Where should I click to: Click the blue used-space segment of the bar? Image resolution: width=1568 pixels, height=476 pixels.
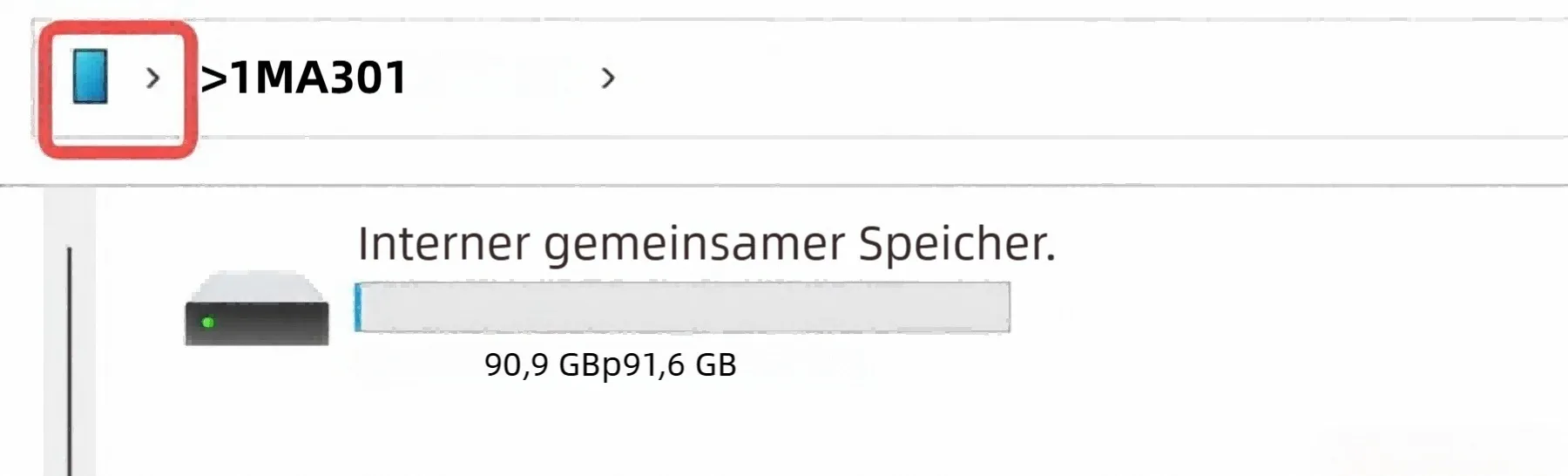[358, 307]
